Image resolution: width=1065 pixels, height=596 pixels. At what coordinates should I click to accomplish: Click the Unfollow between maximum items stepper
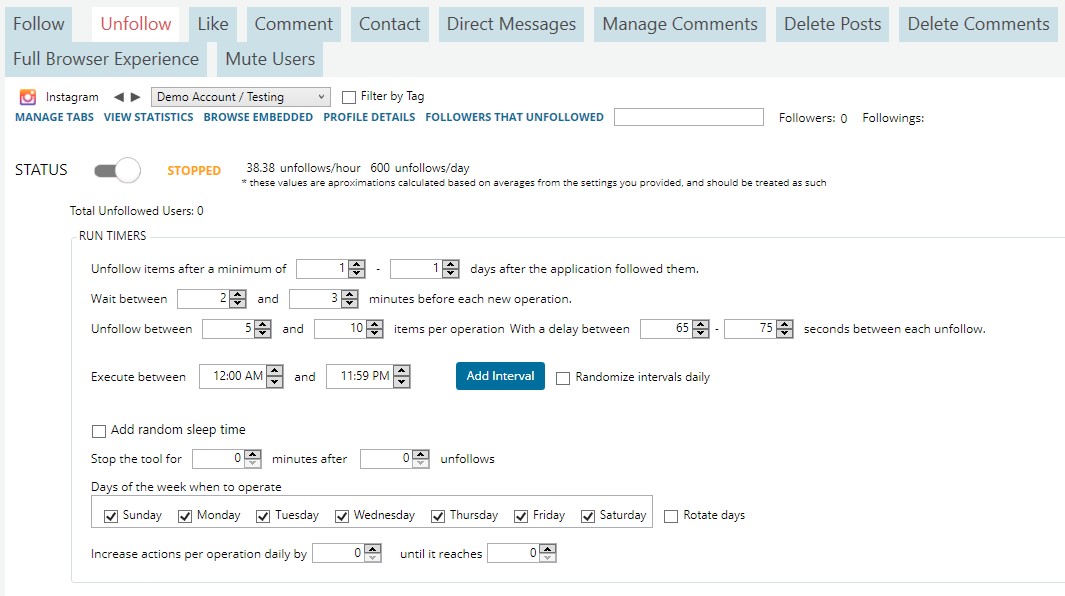click(x=349, y=329)
